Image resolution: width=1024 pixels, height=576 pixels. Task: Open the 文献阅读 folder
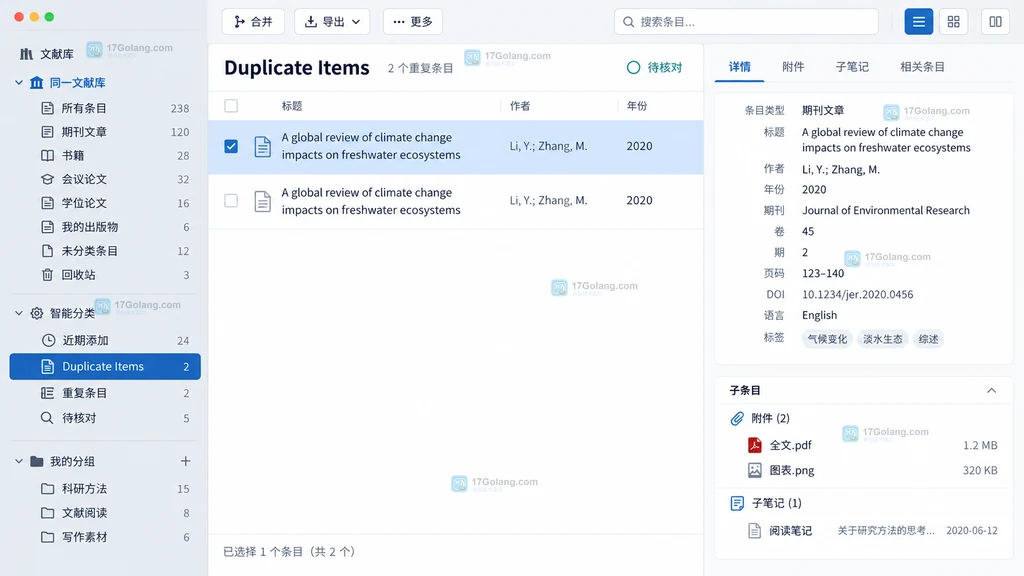tap(105, 513)
